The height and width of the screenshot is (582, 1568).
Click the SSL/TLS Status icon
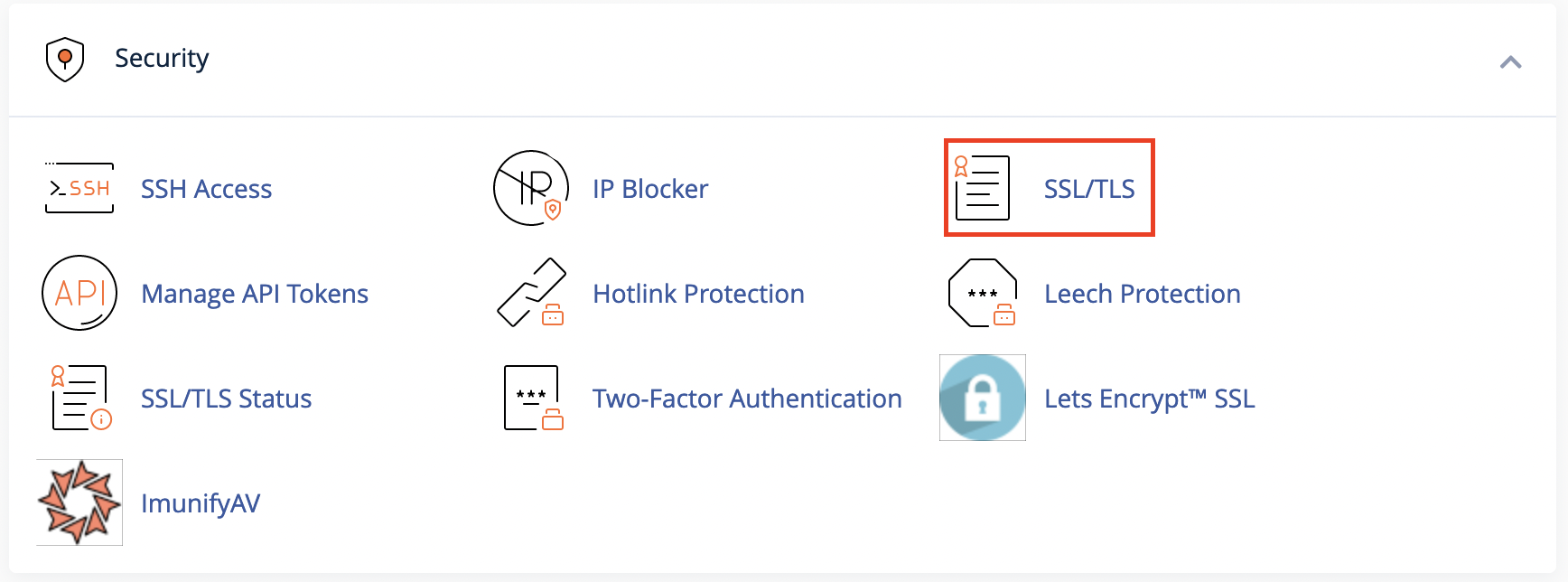pos(79,398)
